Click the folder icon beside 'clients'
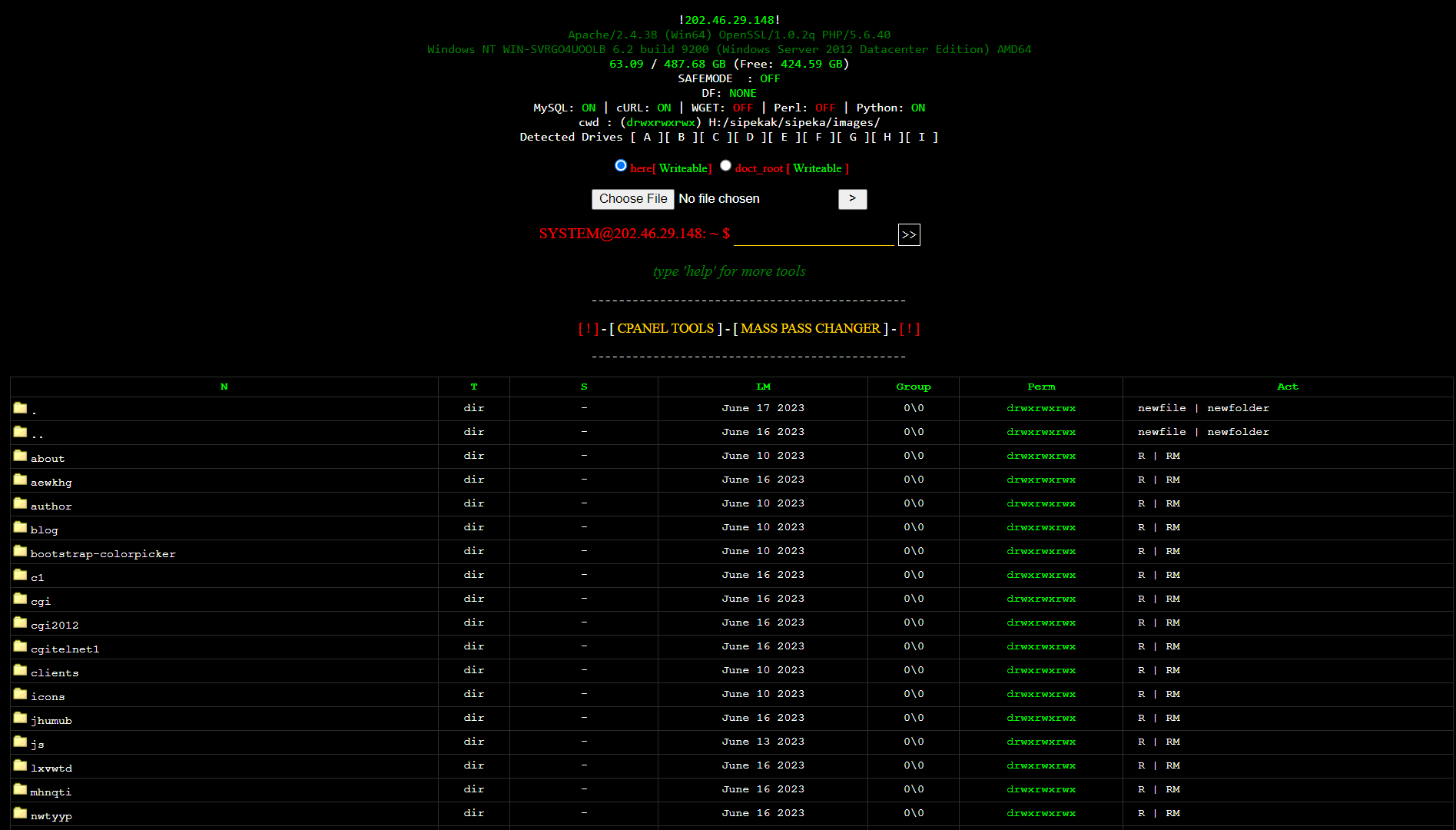 (x=20, y=669)
